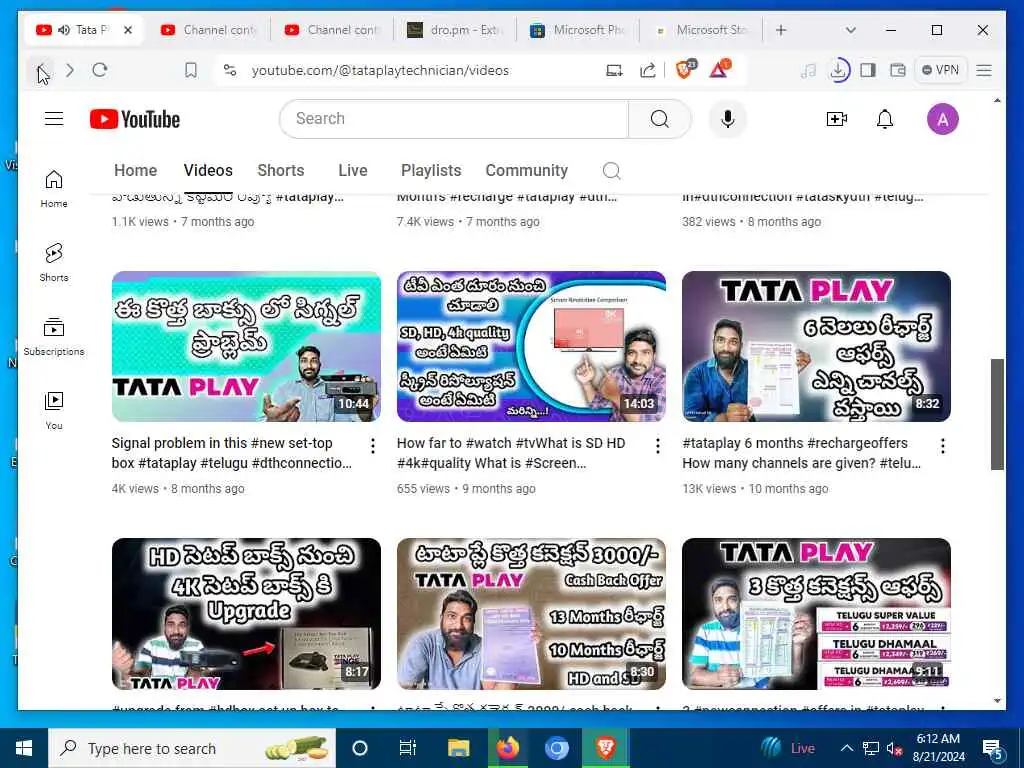The width and height of the screenshot is (1024, 768).
Task: Play the 8:30 Cash Back Offer thumbnail
Action: point(531,613)
